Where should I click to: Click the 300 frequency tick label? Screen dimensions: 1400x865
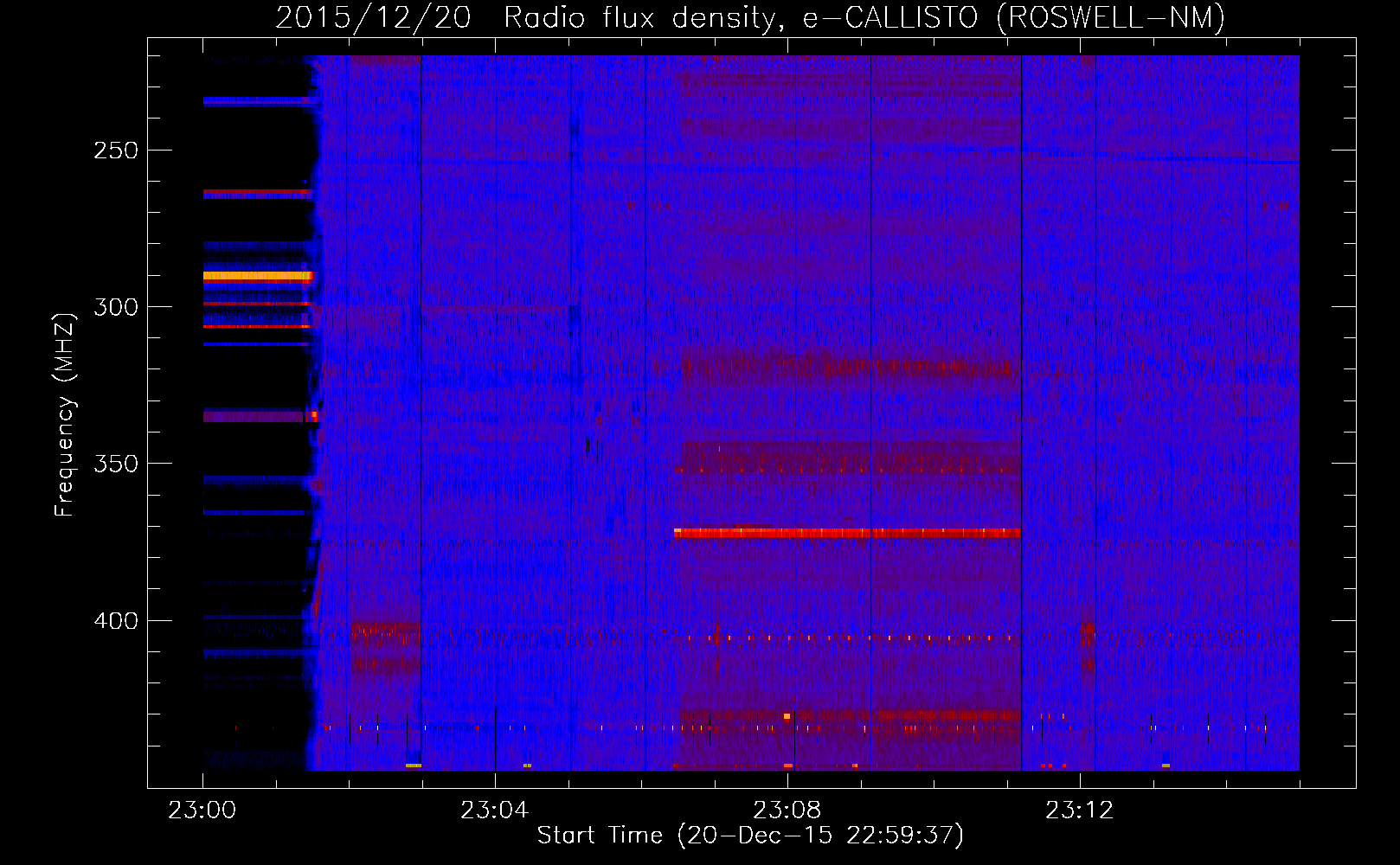click(116, 307)
